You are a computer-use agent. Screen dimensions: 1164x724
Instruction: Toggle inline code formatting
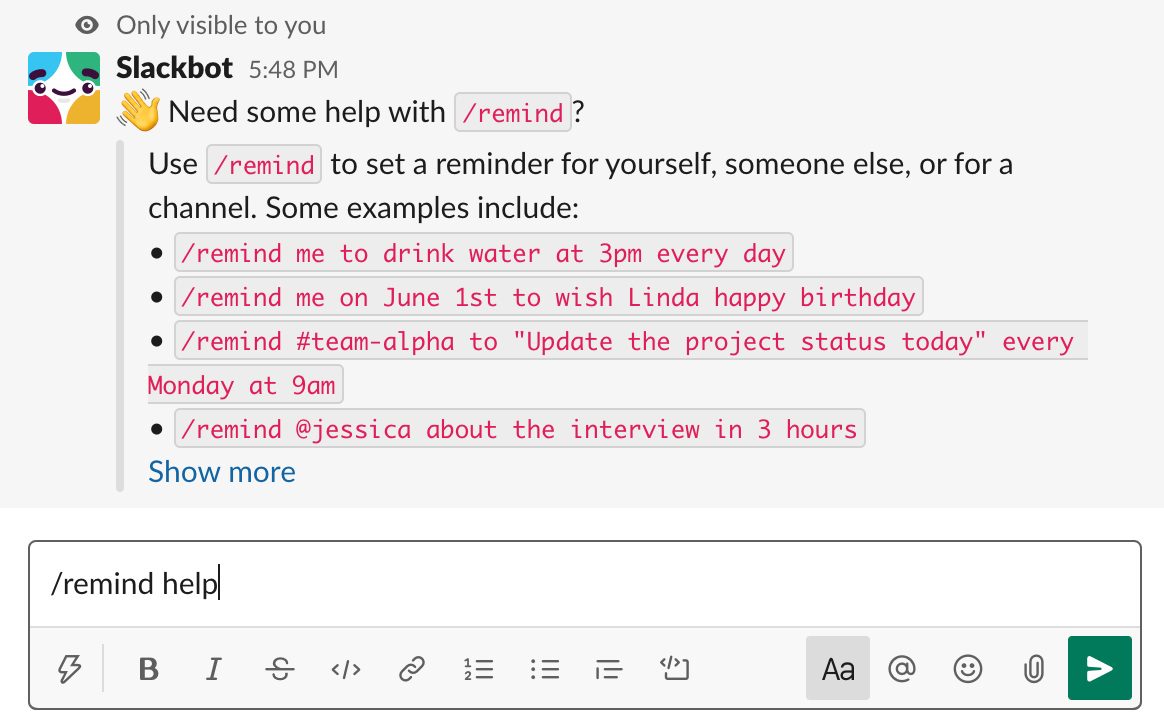click(345, 668)
